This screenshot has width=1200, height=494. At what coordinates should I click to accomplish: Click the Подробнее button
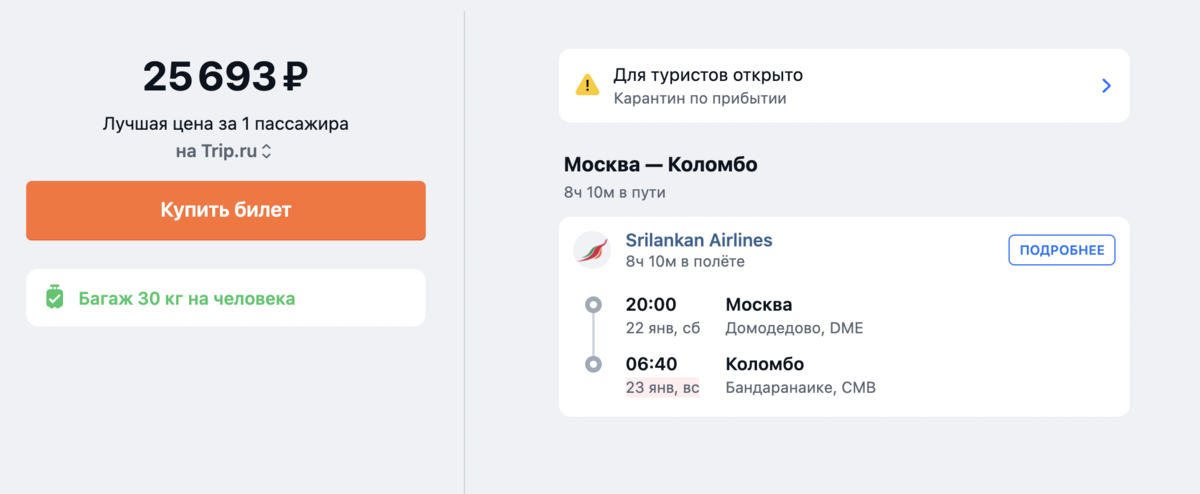[1061, 250]
